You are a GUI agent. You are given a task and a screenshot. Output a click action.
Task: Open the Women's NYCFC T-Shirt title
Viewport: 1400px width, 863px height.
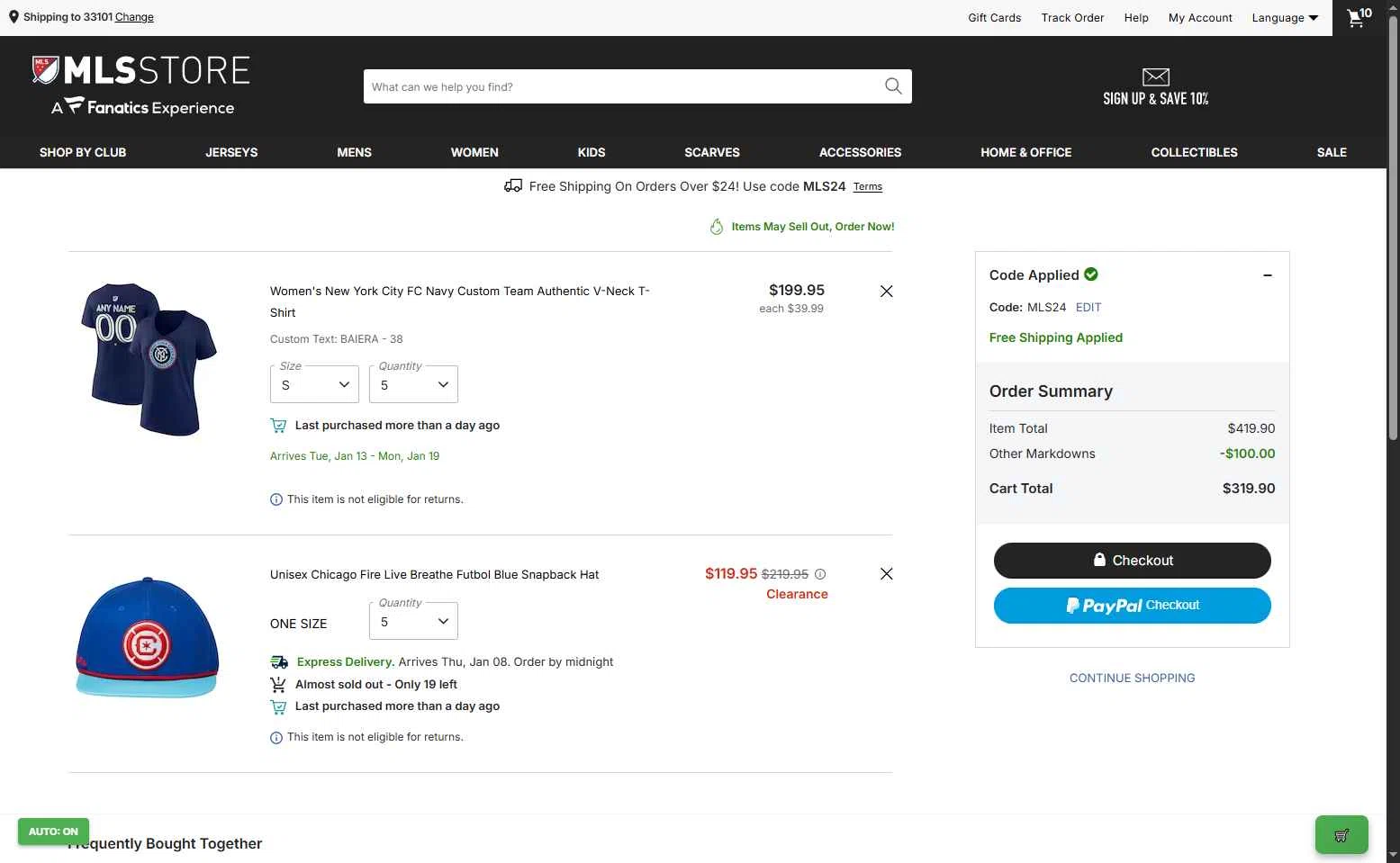[x=460, y=301]
